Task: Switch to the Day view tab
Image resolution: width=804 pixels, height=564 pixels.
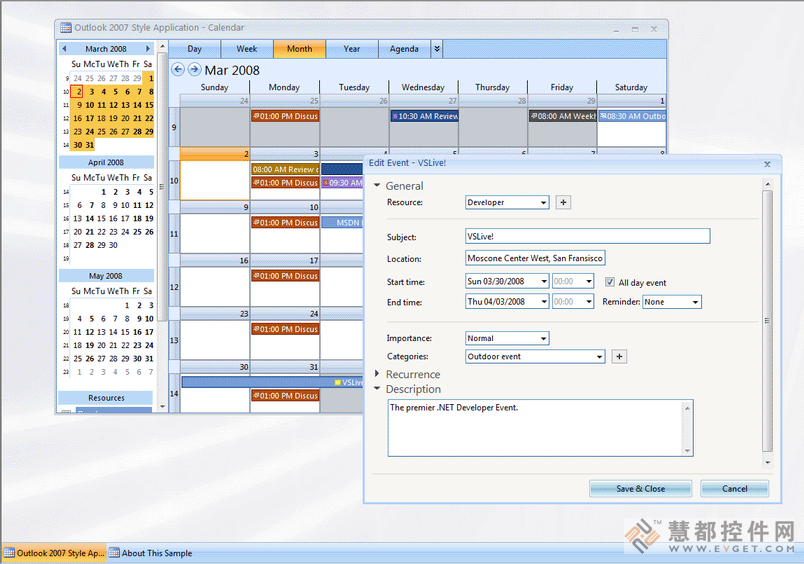Action: [194, 49]
